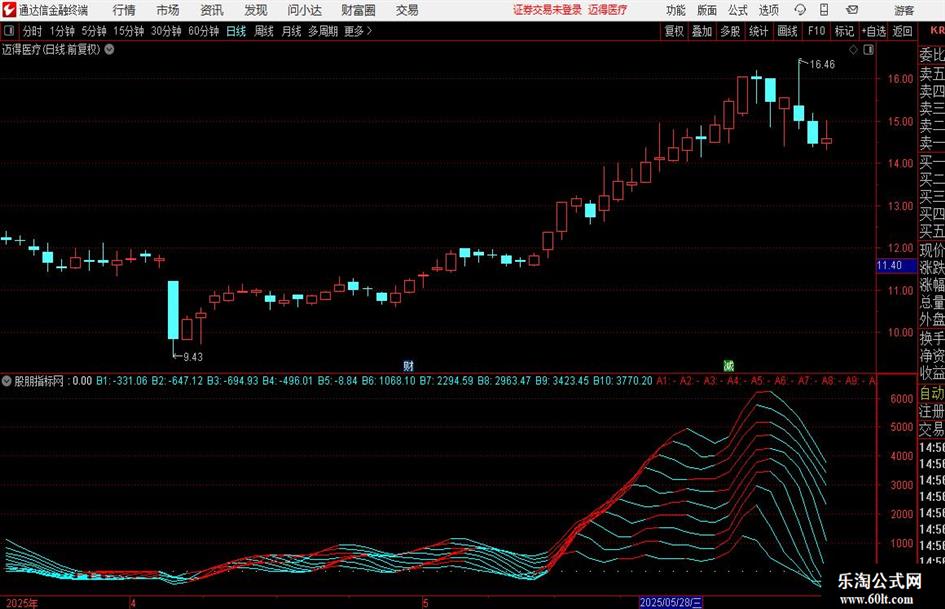Screen dimensions: 945x609
Task: Open the 股朋指标网 indicator dropdown arrow
Action: coord(6,381)
